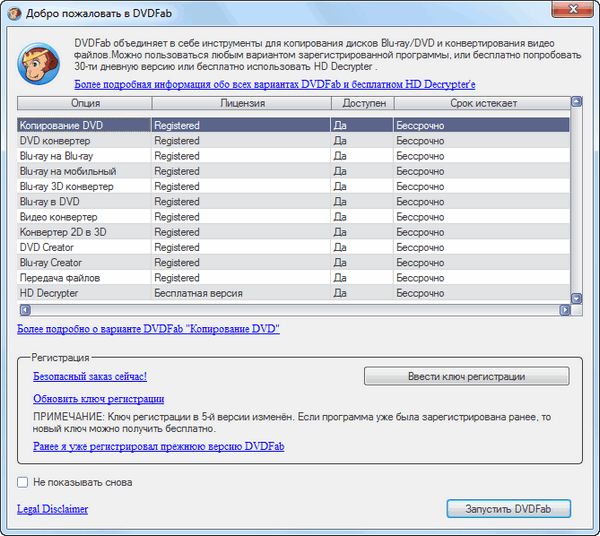600x536 pixels.
Task: Sort table by the "Лицензия" column header
Action: point(241,103)
